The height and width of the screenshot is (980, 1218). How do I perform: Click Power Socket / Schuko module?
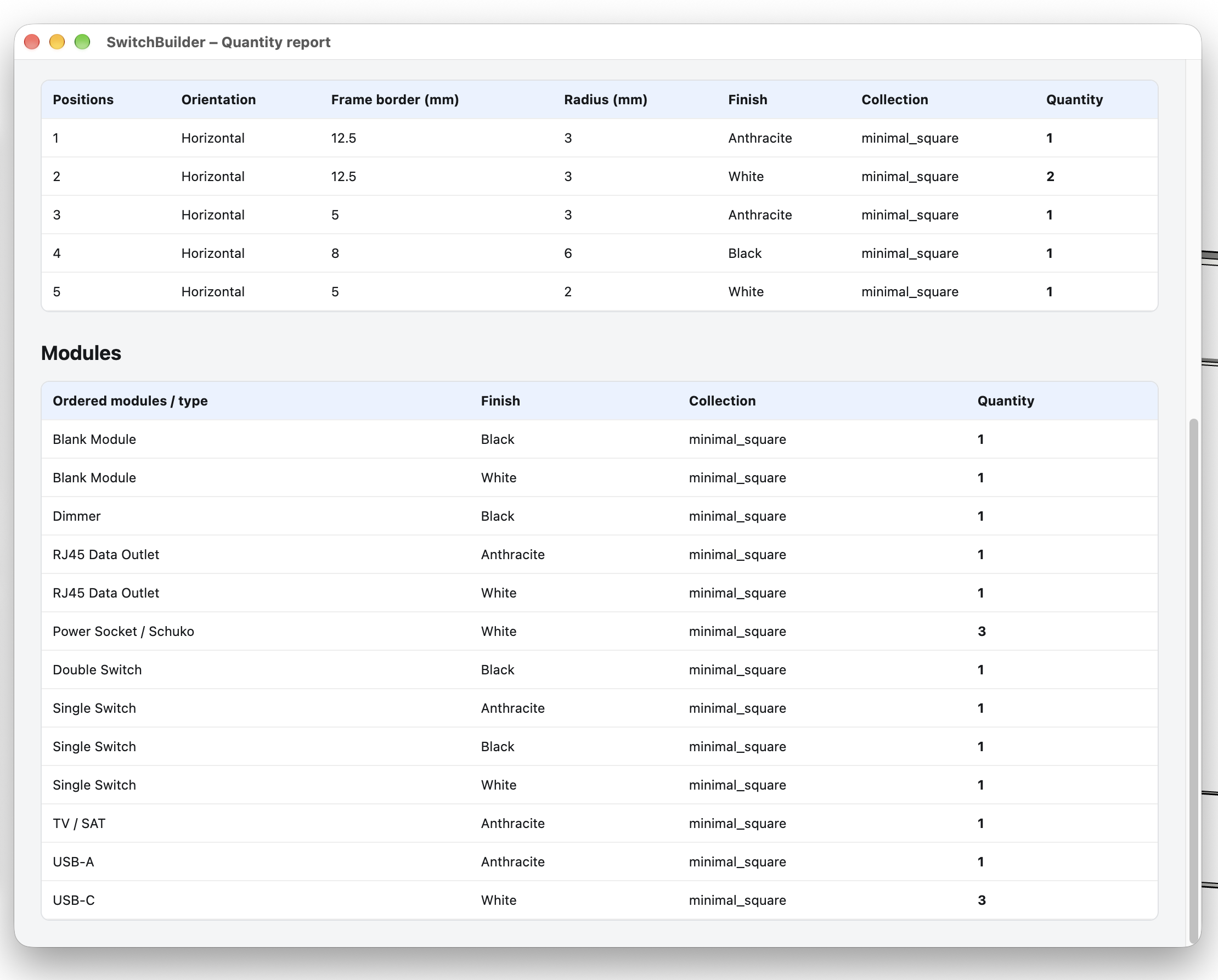(x=123, y=632)
